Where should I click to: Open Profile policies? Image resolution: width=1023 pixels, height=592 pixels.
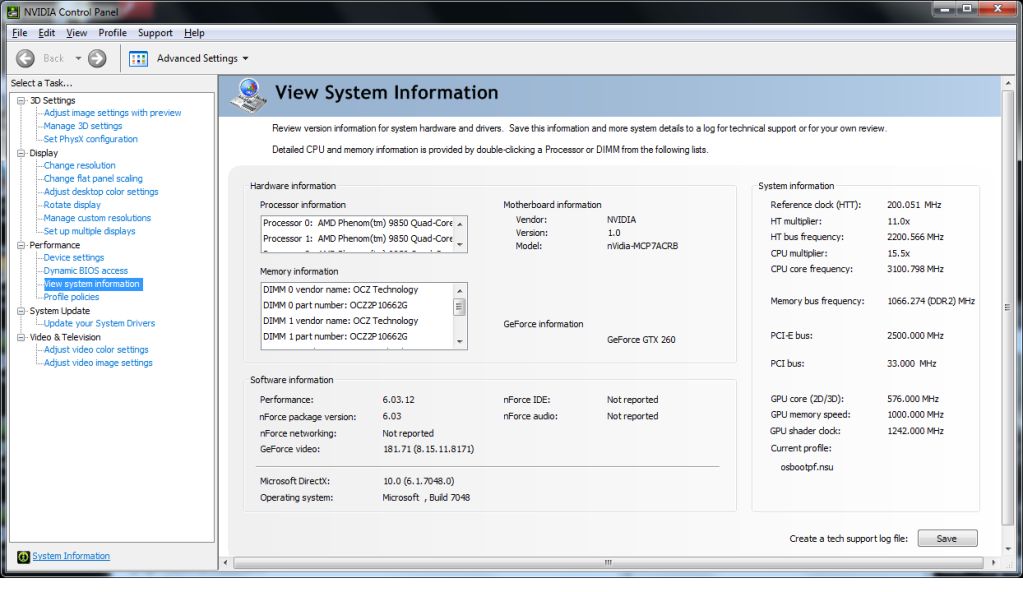point(71,297)
